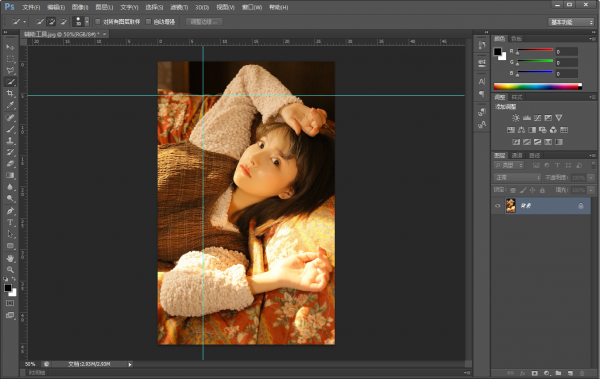Open the File menu
This screenshot has height=379, width=600.
(x=31, y=7)
